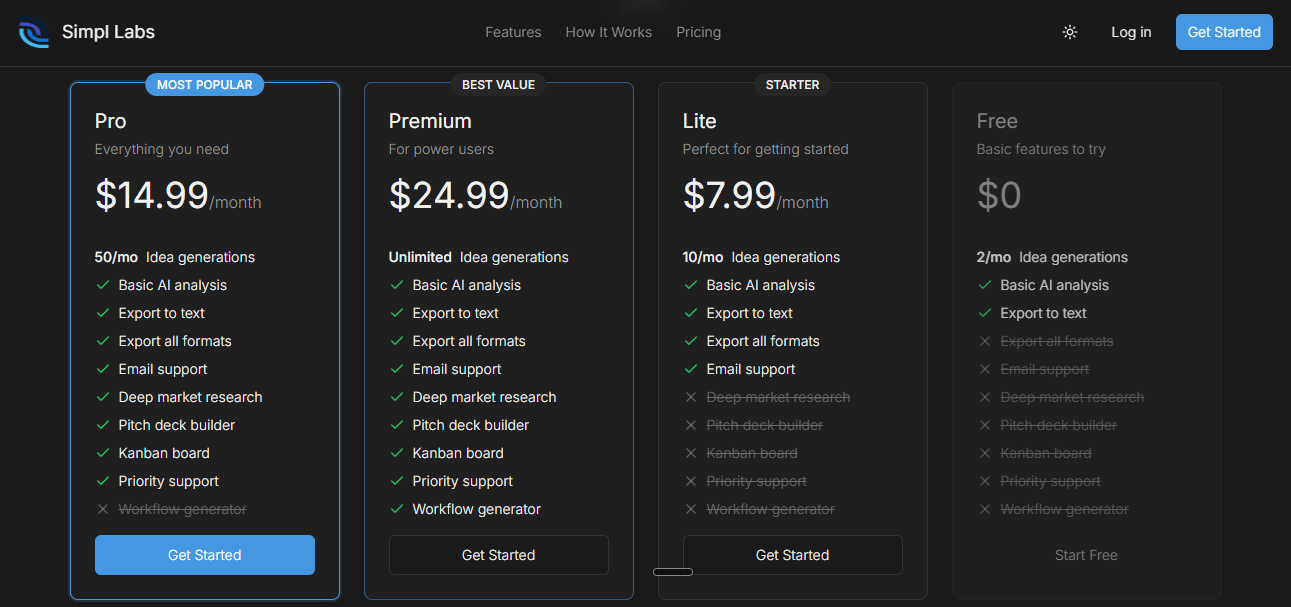Open the Features page from the navbar
The height and width of the screenshot is (607, 1291).
point(513,32)
